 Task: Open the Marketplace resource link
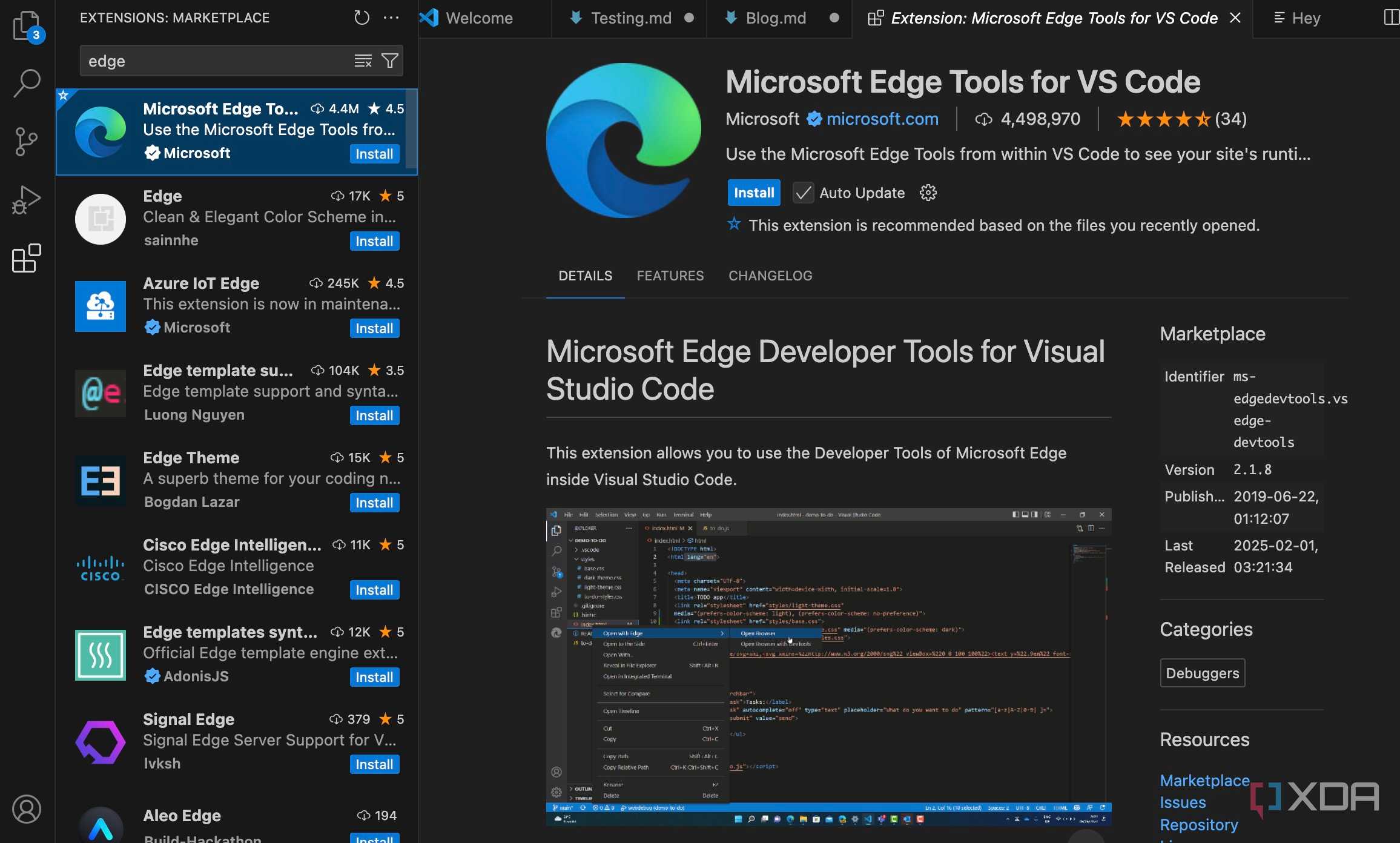(1204, 781)
